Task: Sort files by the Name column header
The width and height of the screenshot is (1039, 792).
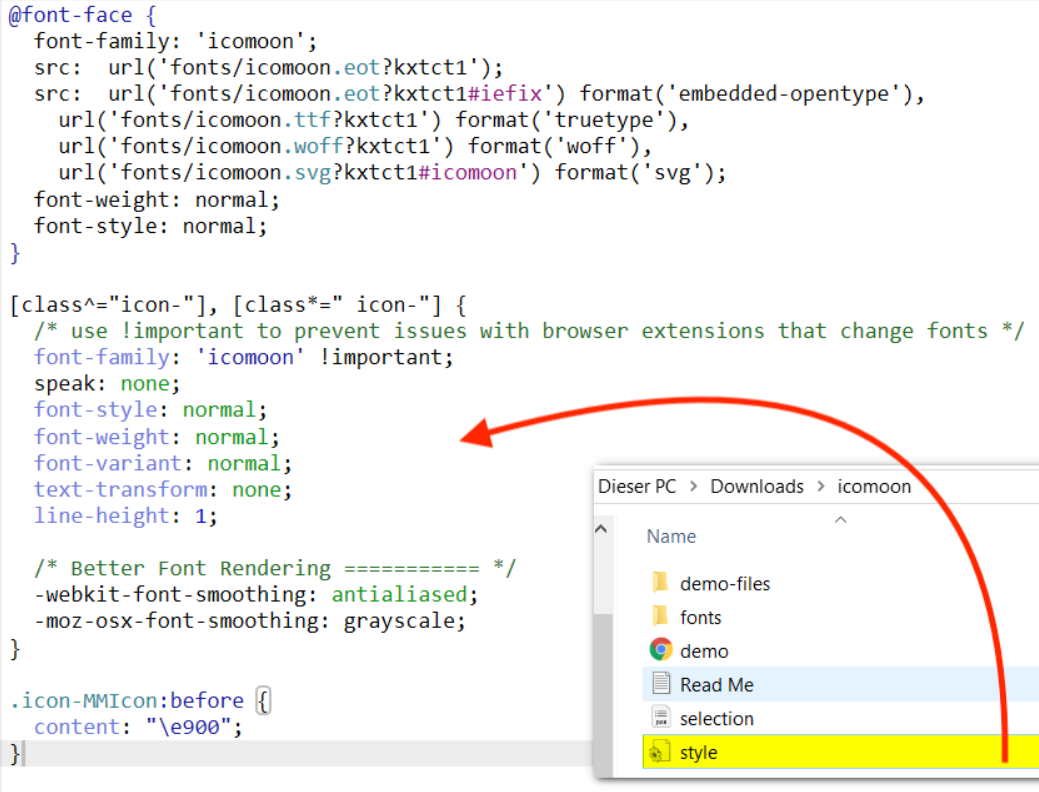Action: [x=671, y=536]
